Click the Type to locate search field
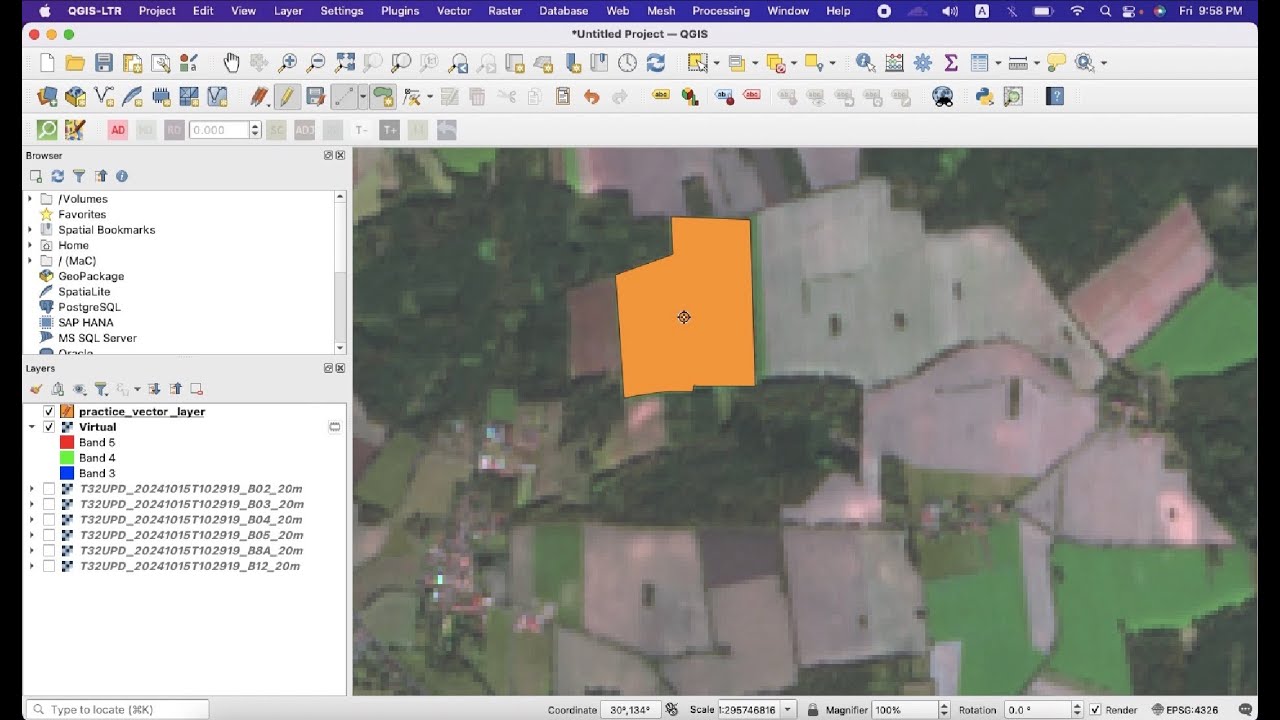Viewport: 1280px width, 720px height. tap(118, 710)
